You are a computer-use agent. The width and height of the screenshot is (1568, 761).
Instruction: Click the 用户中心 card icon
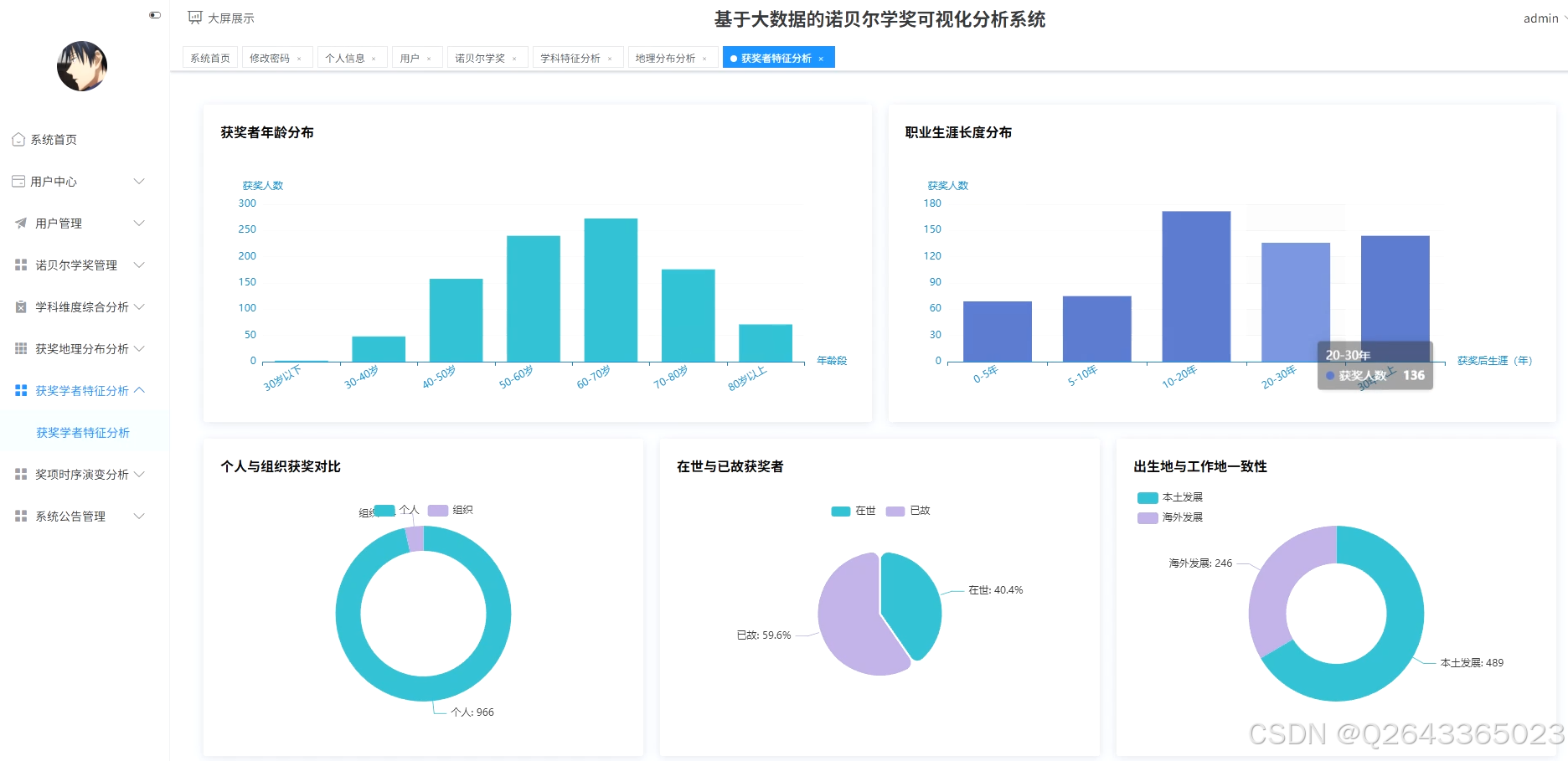click(x=18, y=181)
